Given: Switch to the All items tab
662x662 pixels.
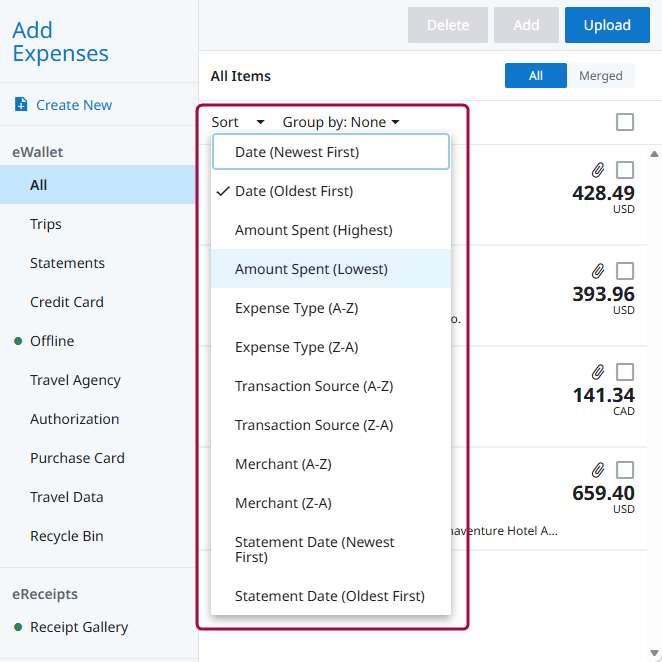Looking at the screenshot, I should pos(535,76).
